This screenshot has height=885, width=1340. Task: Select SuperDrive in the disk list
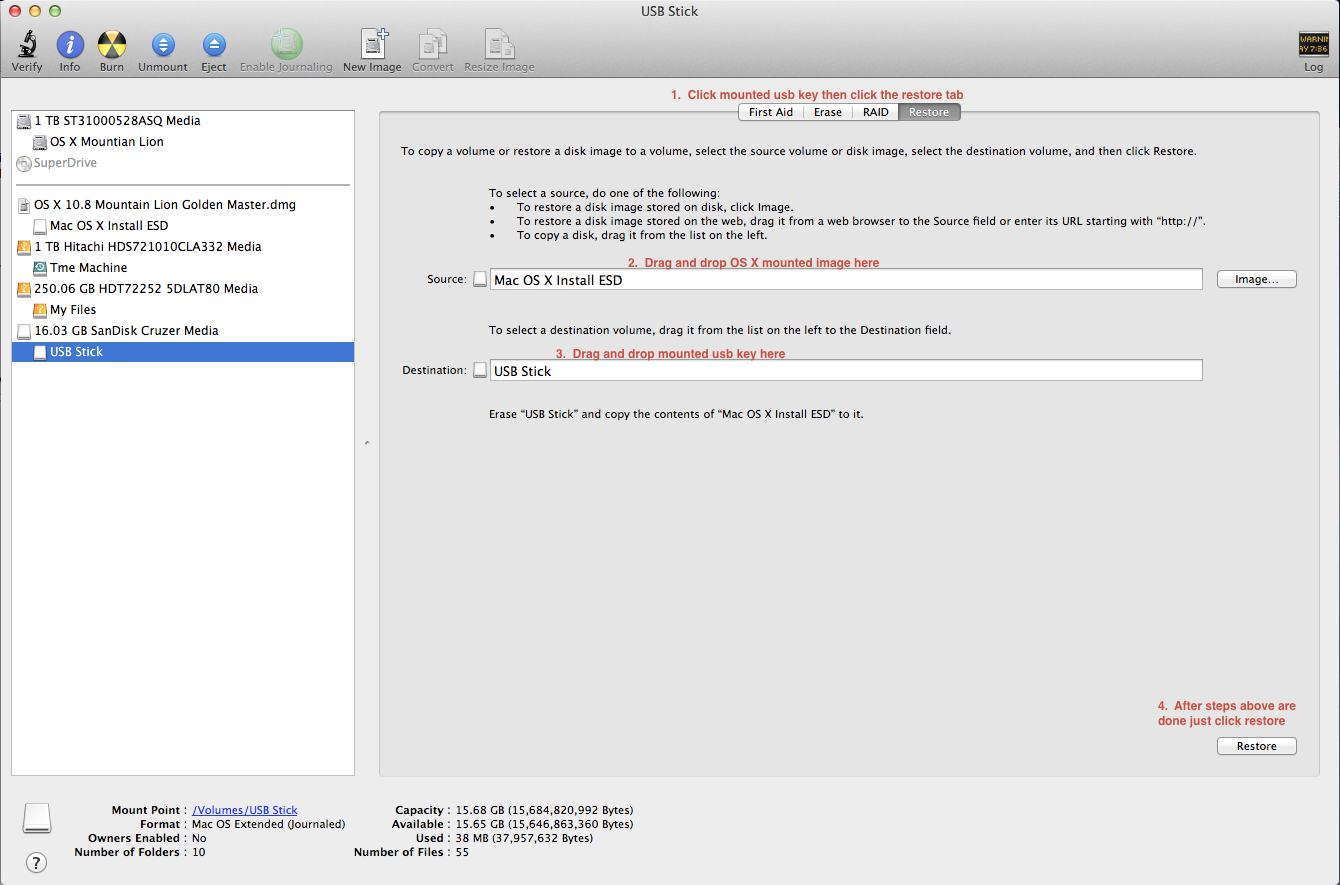pos(183,163)
